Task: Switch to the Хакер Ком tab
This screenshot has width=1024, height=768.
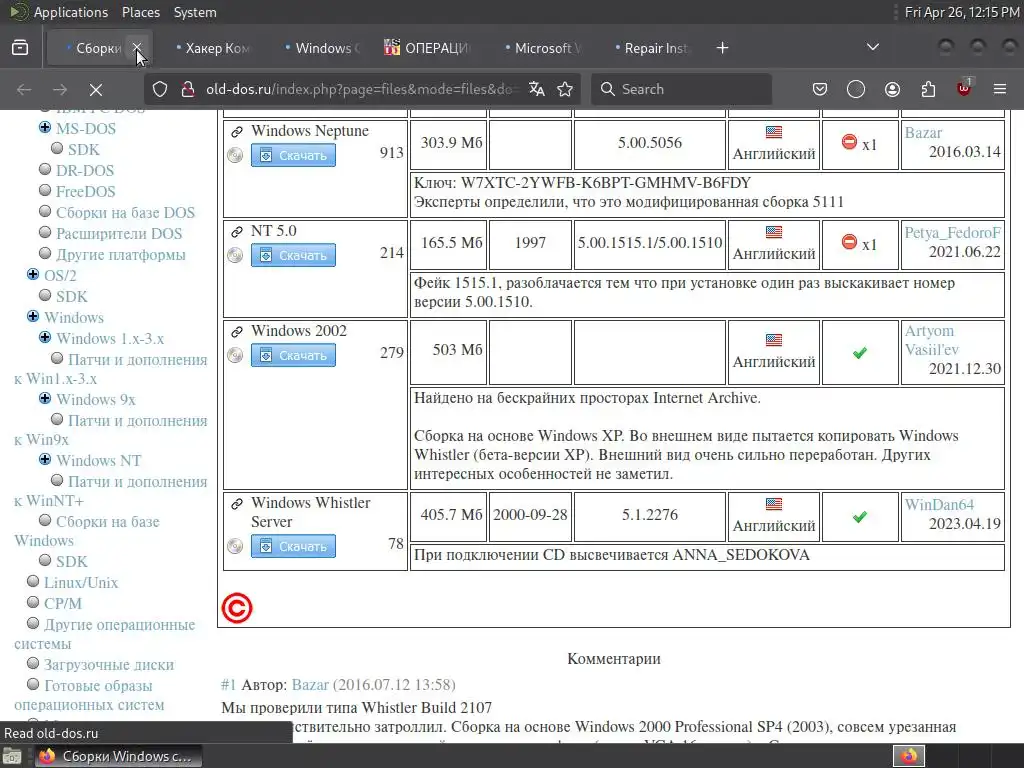Action: [x=214, y=48]
